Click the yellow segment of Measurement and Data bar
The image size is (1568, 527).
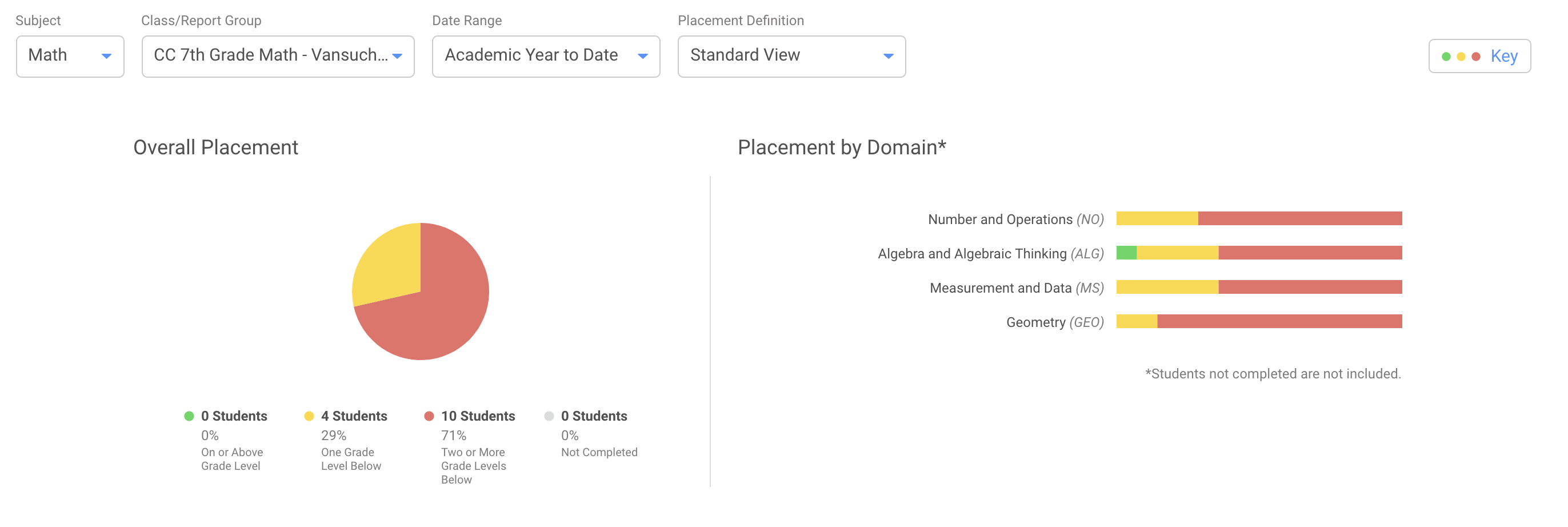coord(1167,288)
